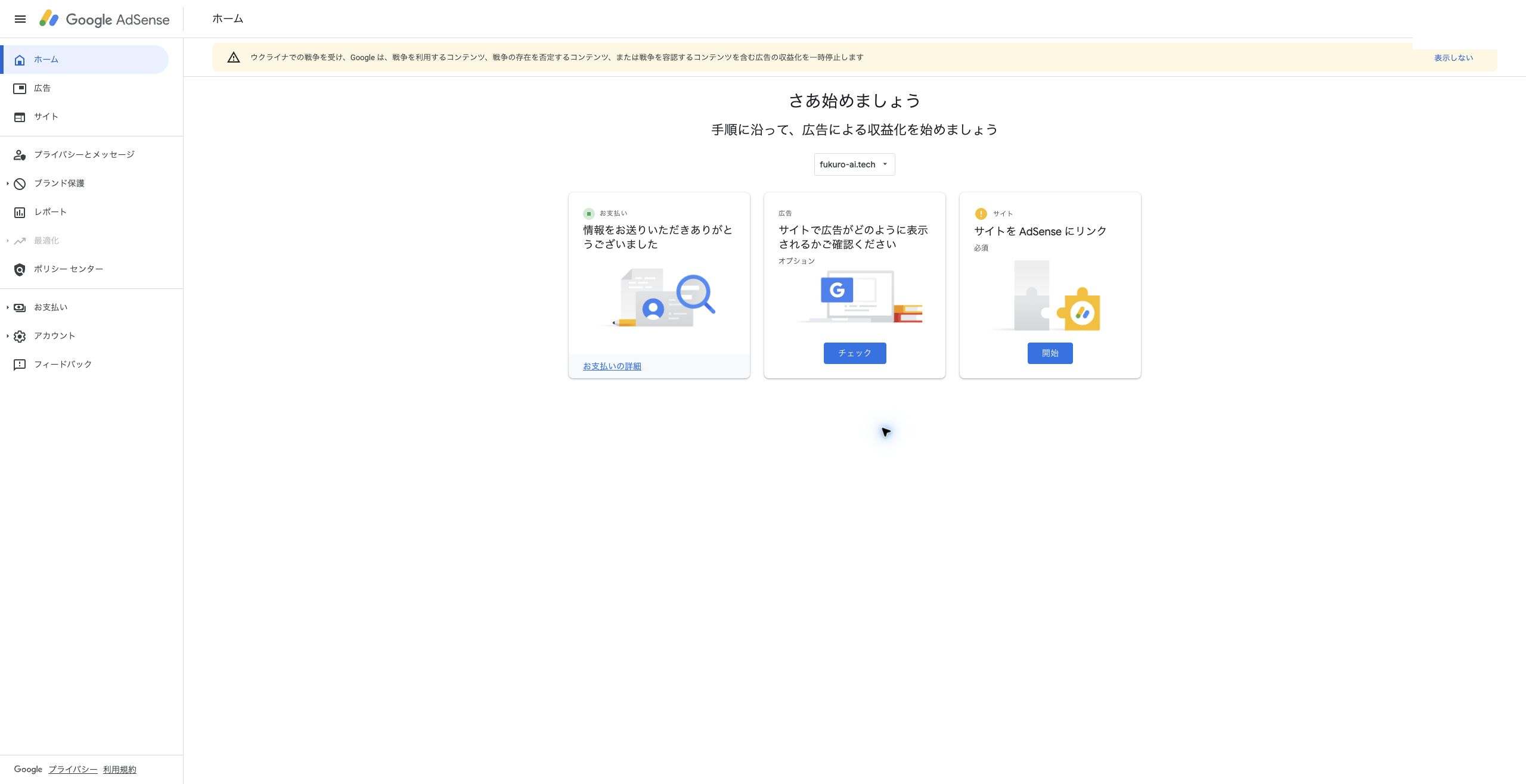
Task: Open ポリシー センター in the sidebar
Action: tap(85, 269)
